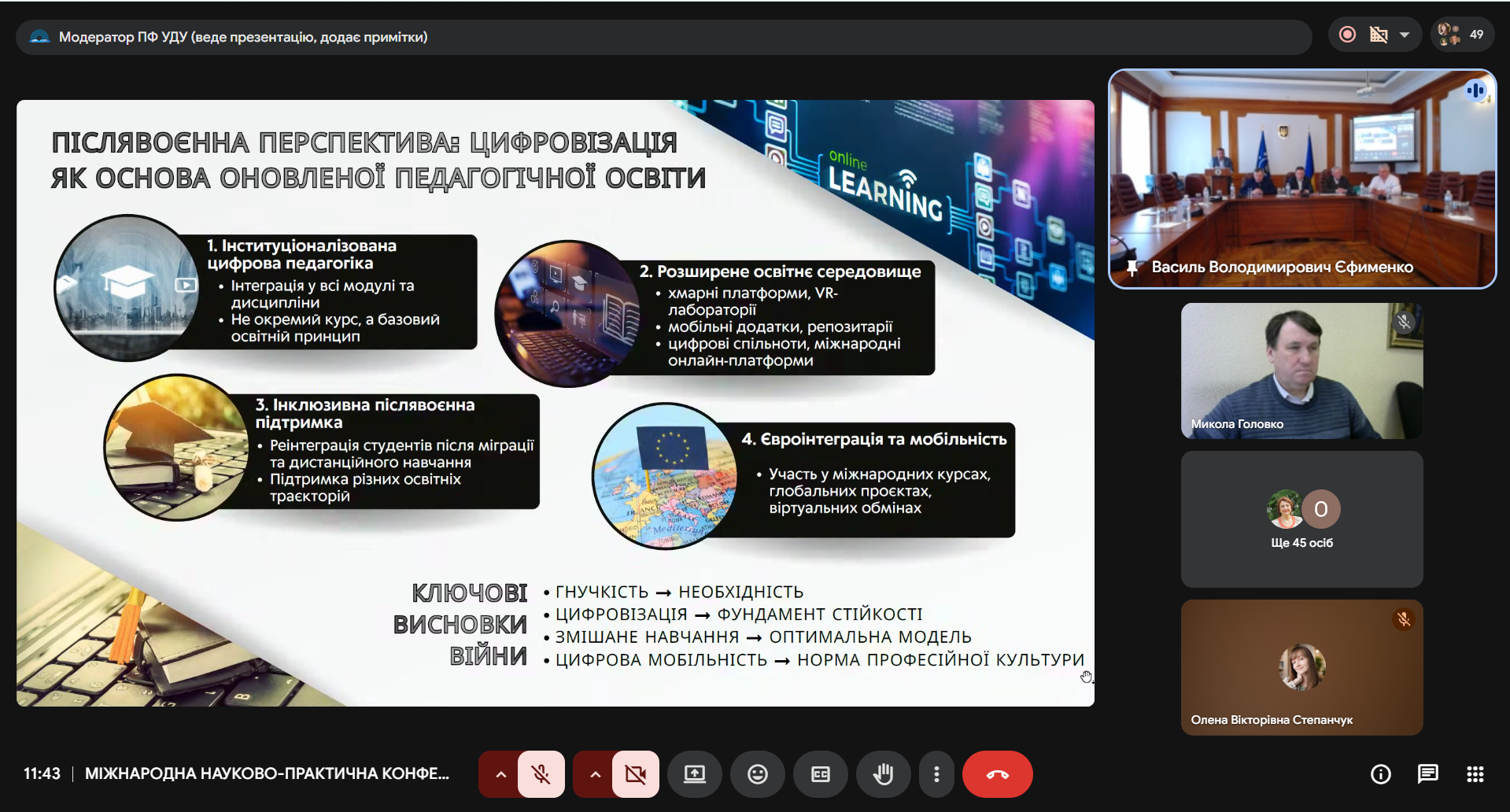
Task: Open the in-call chat messages
Action: point(1427,774)
